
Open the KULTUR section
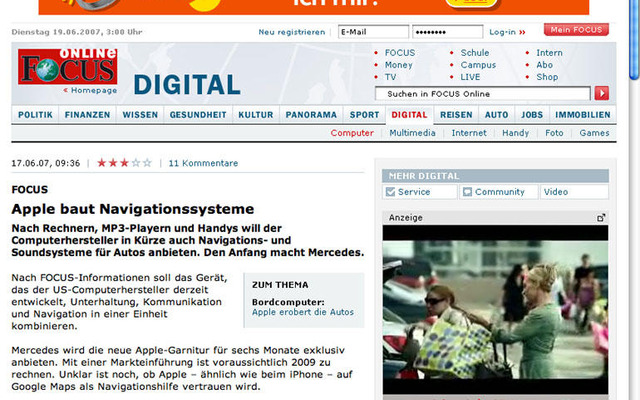point(256,115)
